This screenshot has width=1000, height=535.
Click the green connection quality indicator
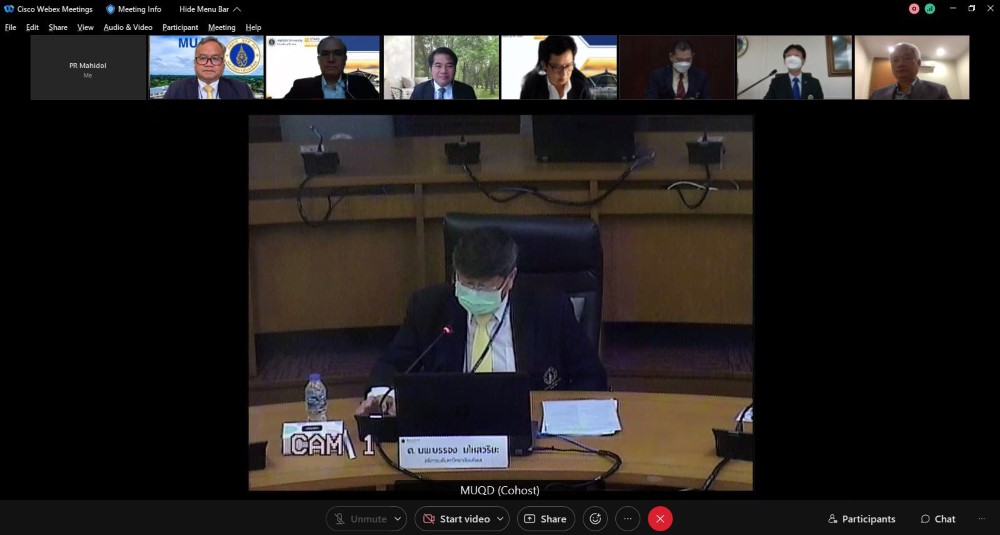click(930, 8)
